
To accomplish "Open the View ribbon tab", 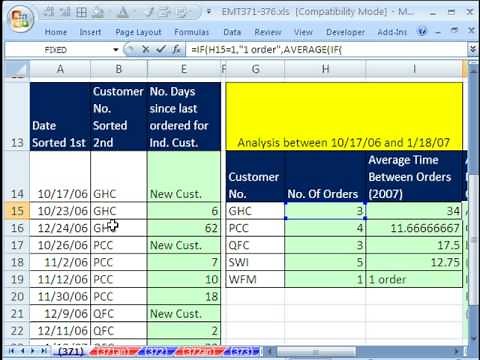I will click(303, 32).
